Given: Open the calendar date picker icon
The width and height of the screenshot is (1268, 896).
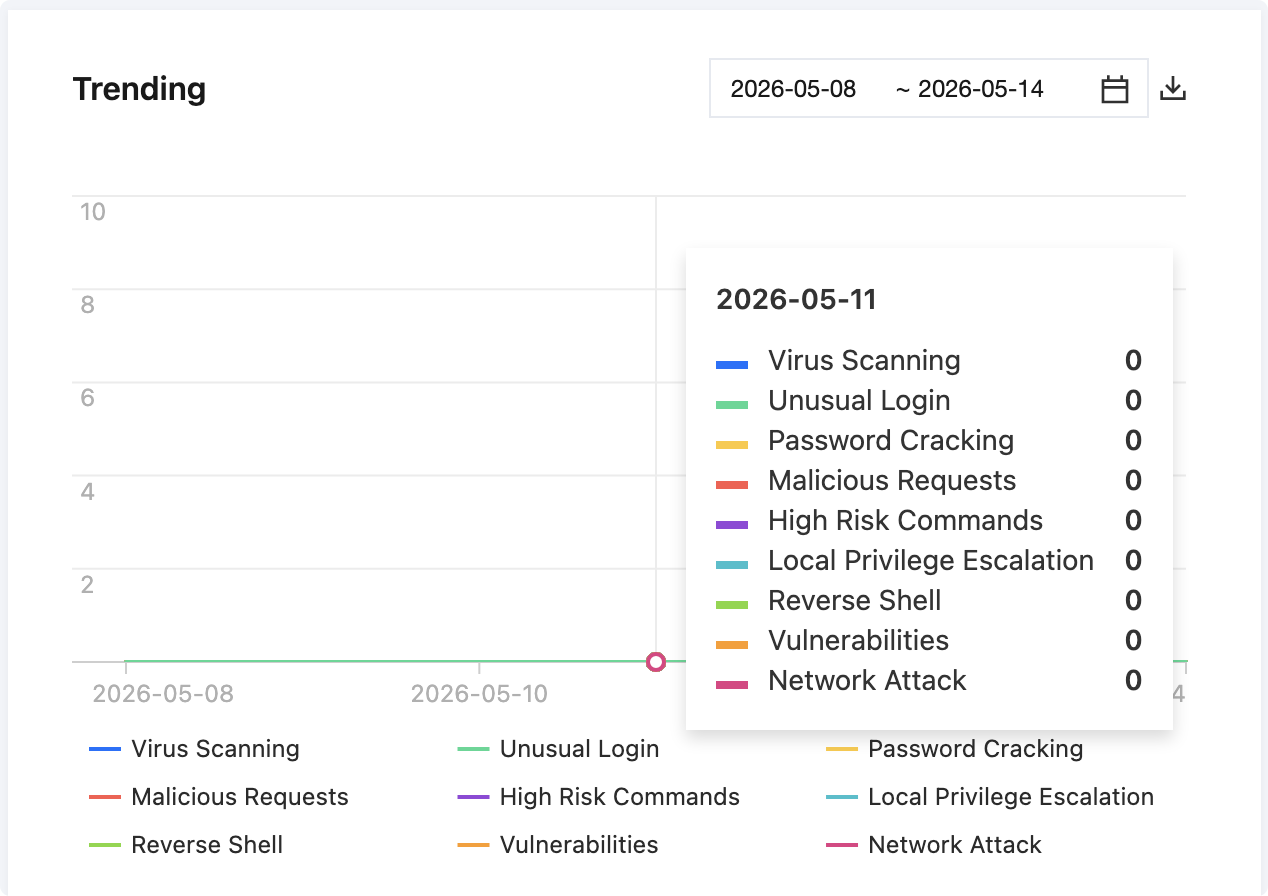Looking at the screenshot, I should [x=1115, y=89].
